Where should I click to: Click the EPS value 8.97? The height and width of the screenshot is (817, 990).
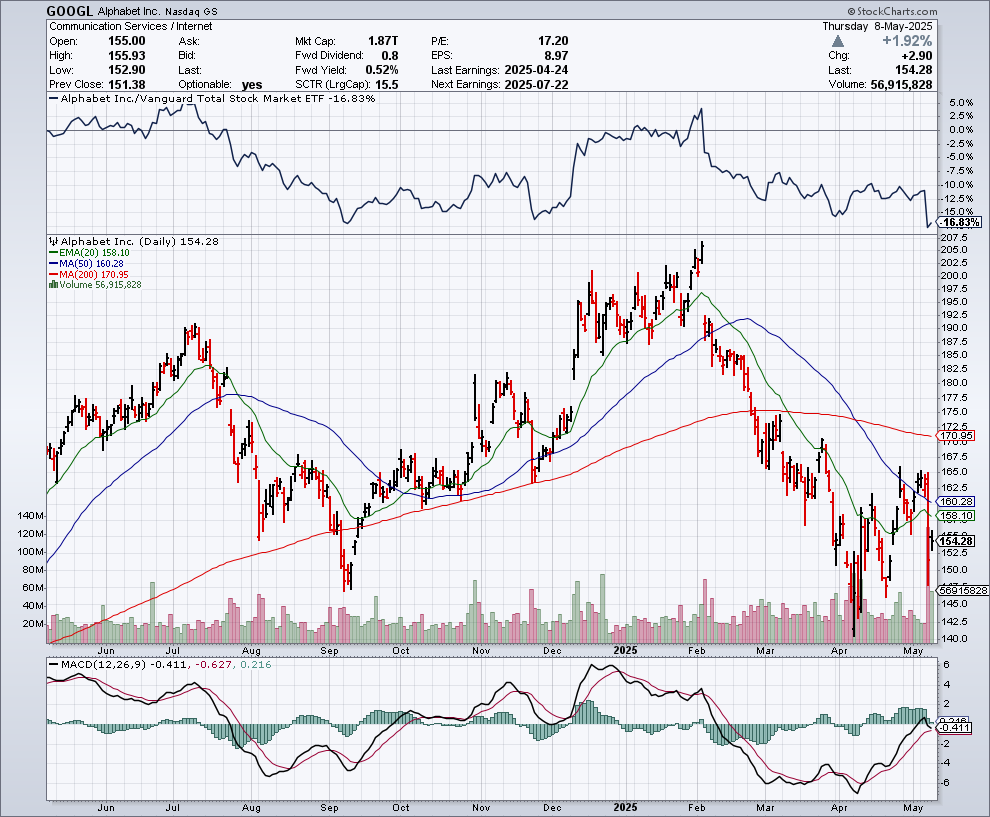556,56
